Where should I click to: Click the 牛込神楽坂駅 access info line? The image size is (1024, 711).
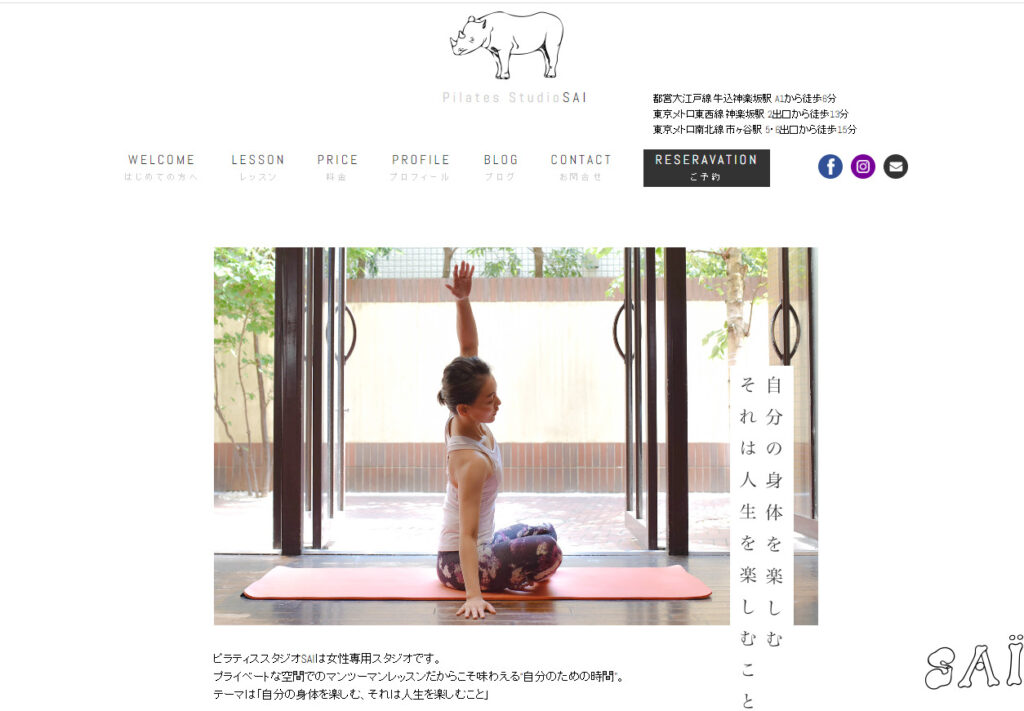744,99
